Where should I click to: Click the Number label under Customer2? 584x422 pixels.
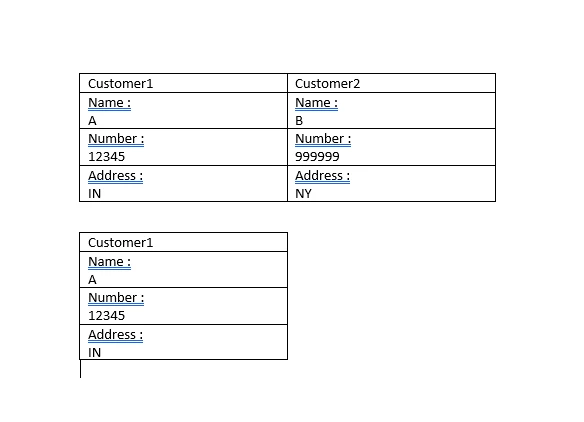323,139
